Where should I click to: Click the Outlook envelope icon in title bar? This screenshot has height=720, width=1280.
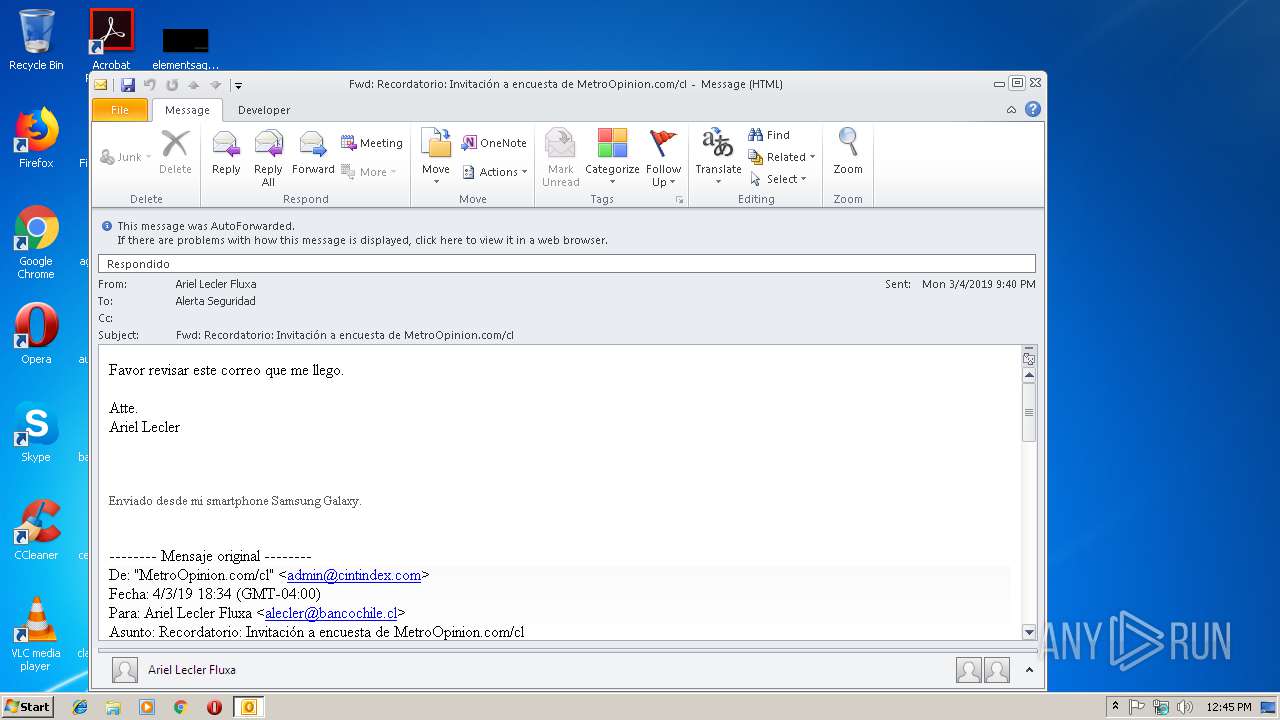[101, 85]
